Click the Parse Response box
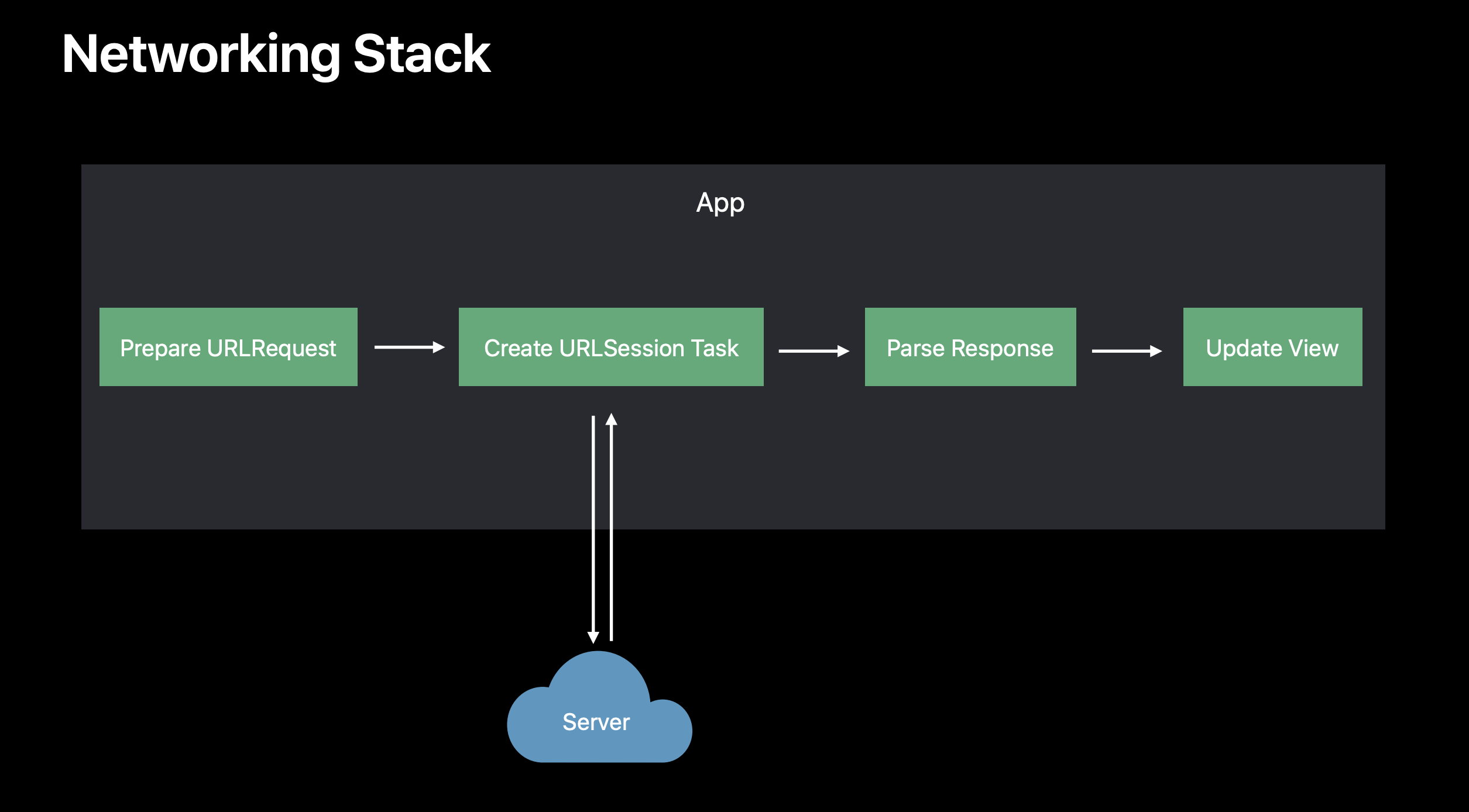The height and width of the screenshot is (812, 1469). [x=970, y=347]
